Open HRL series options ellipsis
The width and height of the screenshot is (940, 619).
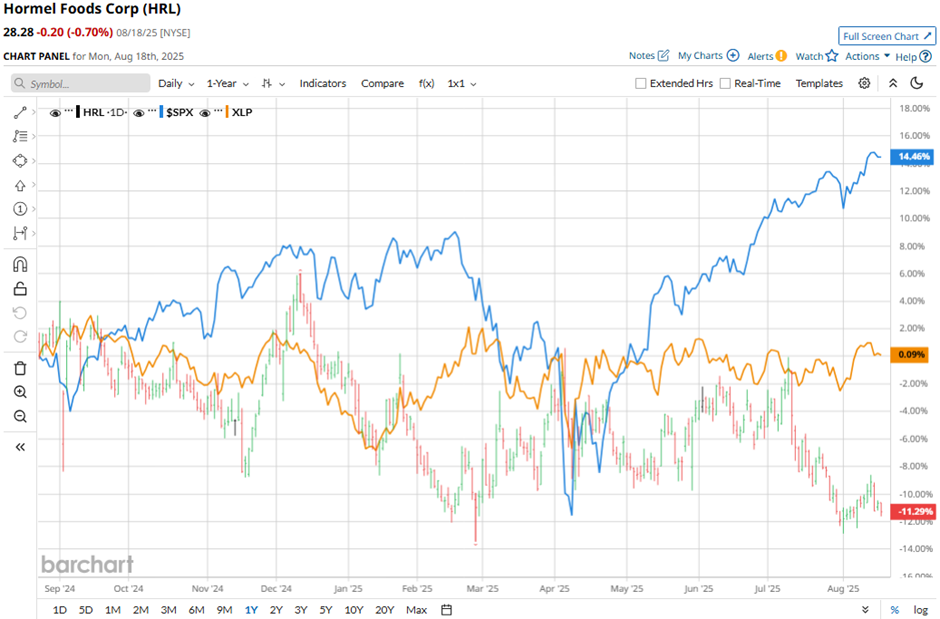[68, 111]
